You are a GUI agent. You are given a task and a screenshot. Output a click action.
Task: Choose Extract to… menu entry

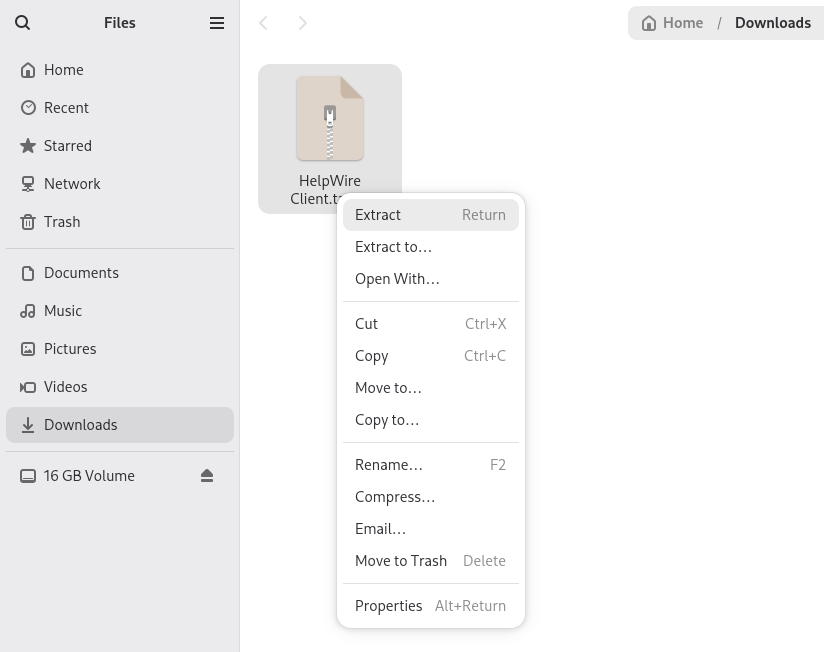tap(431, 247)
